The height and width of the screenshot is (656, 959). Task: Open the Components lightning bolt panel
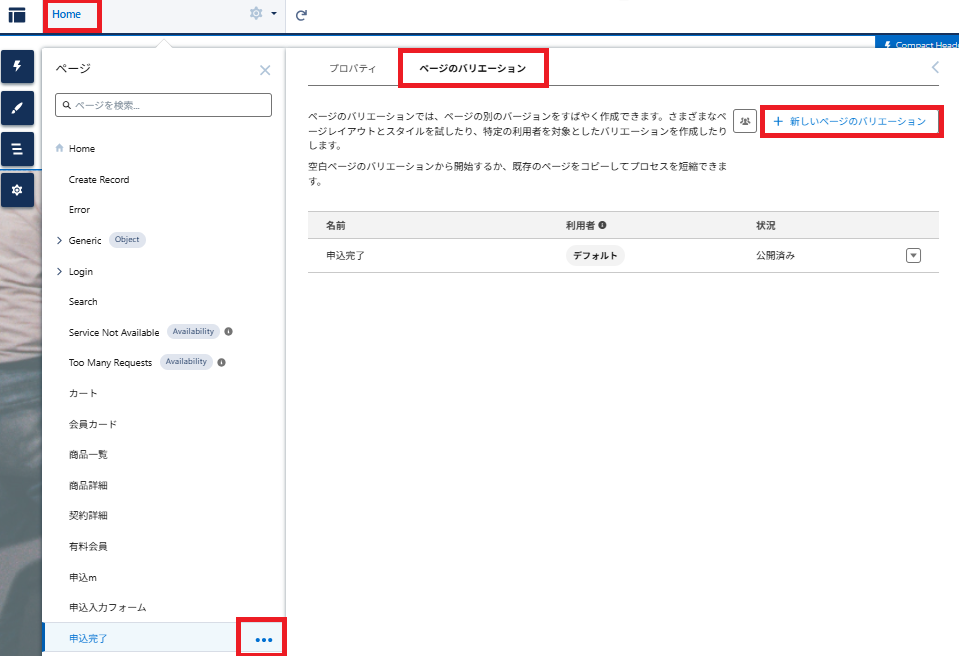[17, 66]
